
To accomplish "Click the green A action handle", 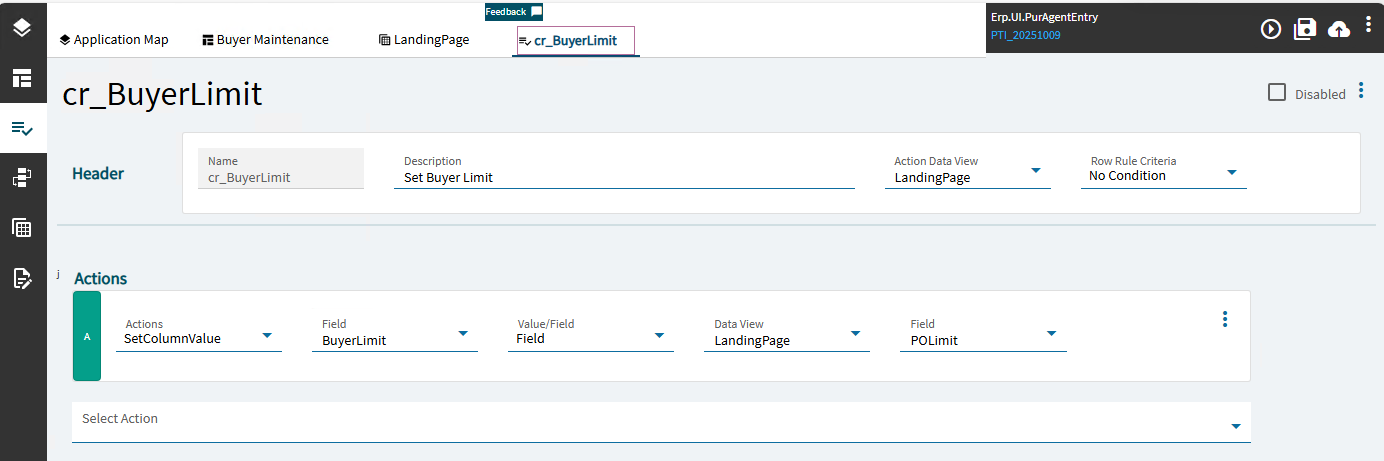I will (87, 336).
